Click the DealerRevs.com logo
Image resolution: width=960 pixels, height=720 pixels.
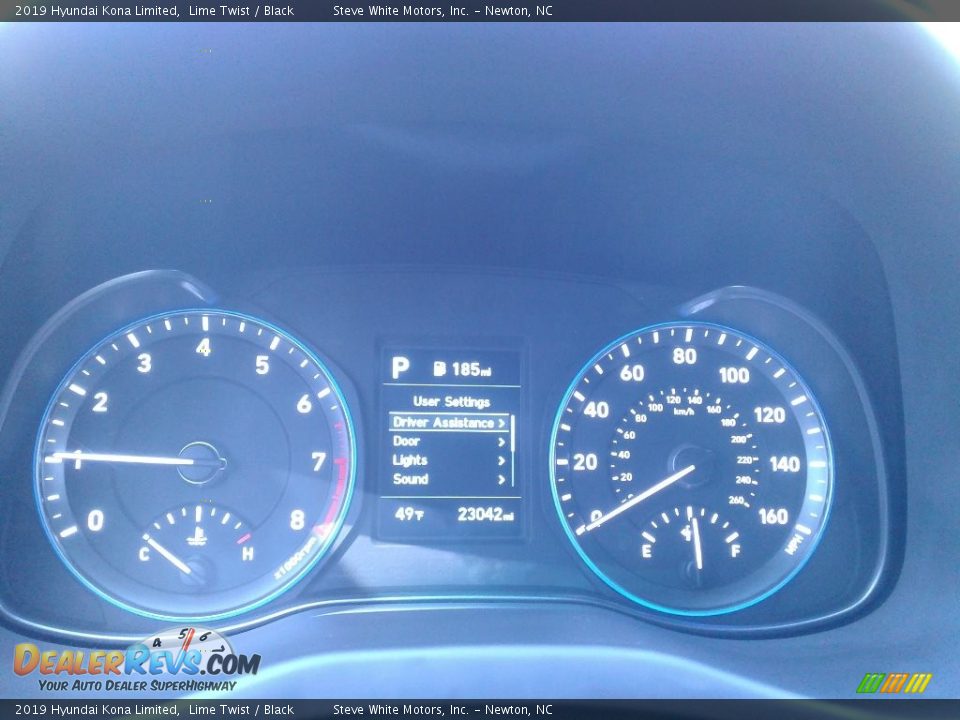click(x=137, y=661)
